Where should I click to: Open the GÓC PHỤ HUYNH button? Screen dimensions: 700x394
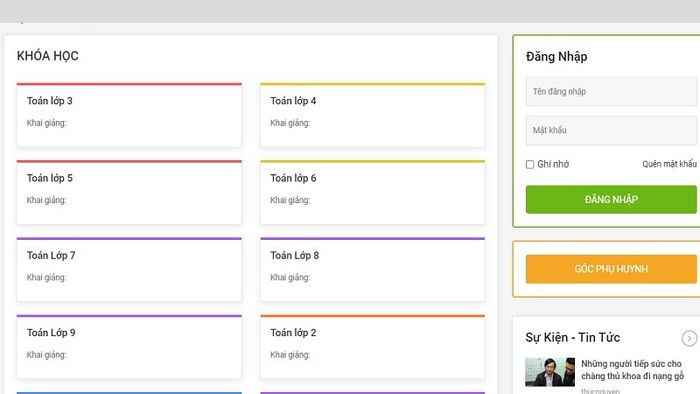611,269
